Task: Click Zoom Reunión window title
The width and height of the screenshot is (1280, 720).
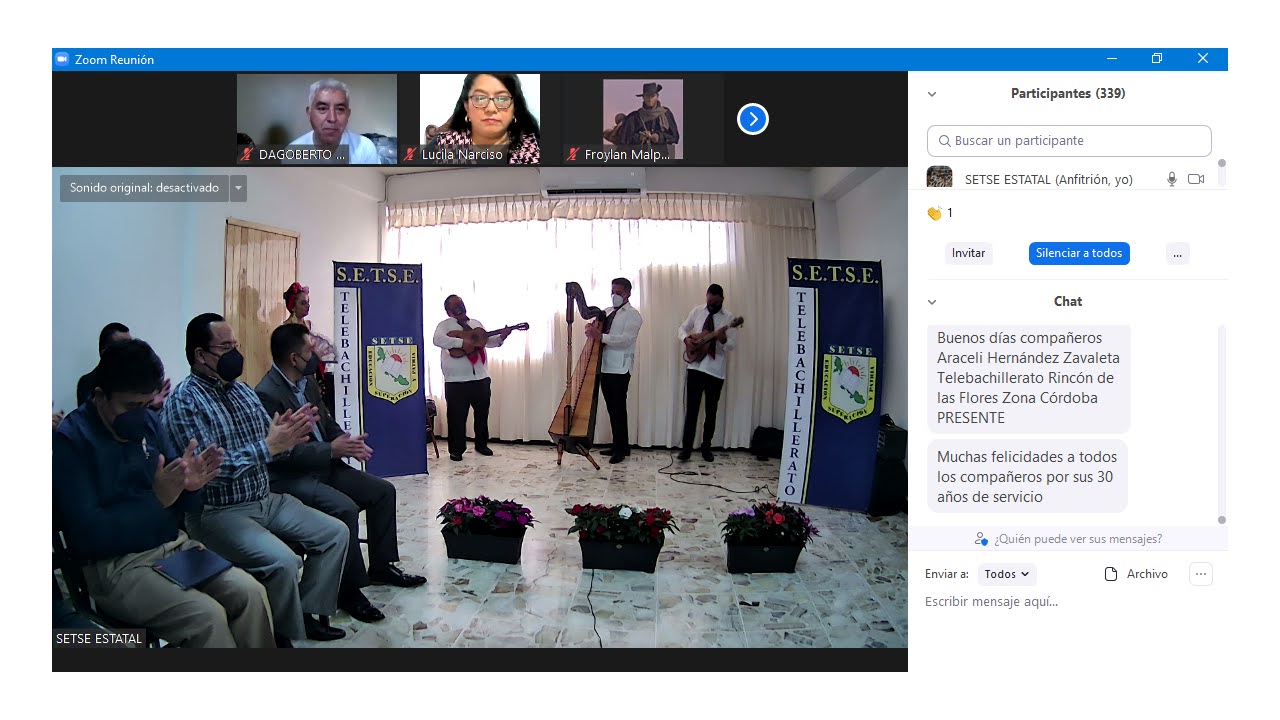Action: [x=114, y=60]
